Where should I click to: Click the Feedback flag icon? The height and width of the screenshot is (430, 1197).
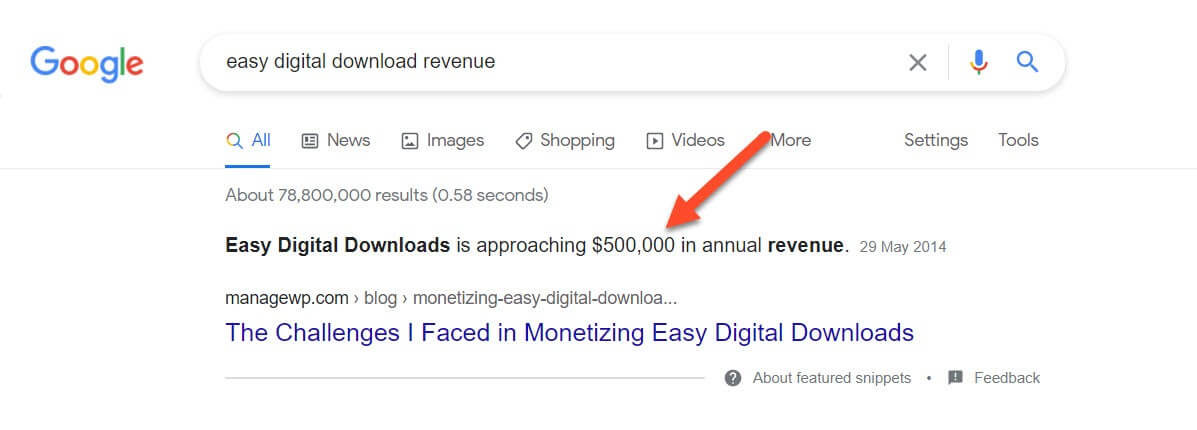tap(955, 377)
